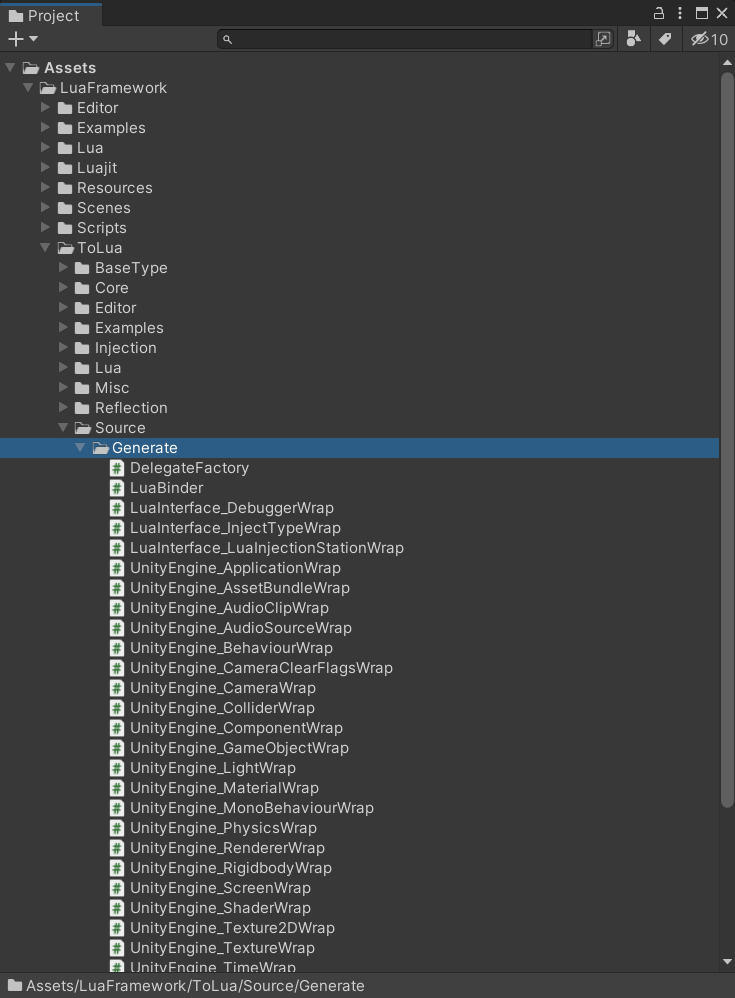Click UnityEngine_MaterialWrap script icon
This screenshot has height=998, width=735.
(x=117, y=788)
